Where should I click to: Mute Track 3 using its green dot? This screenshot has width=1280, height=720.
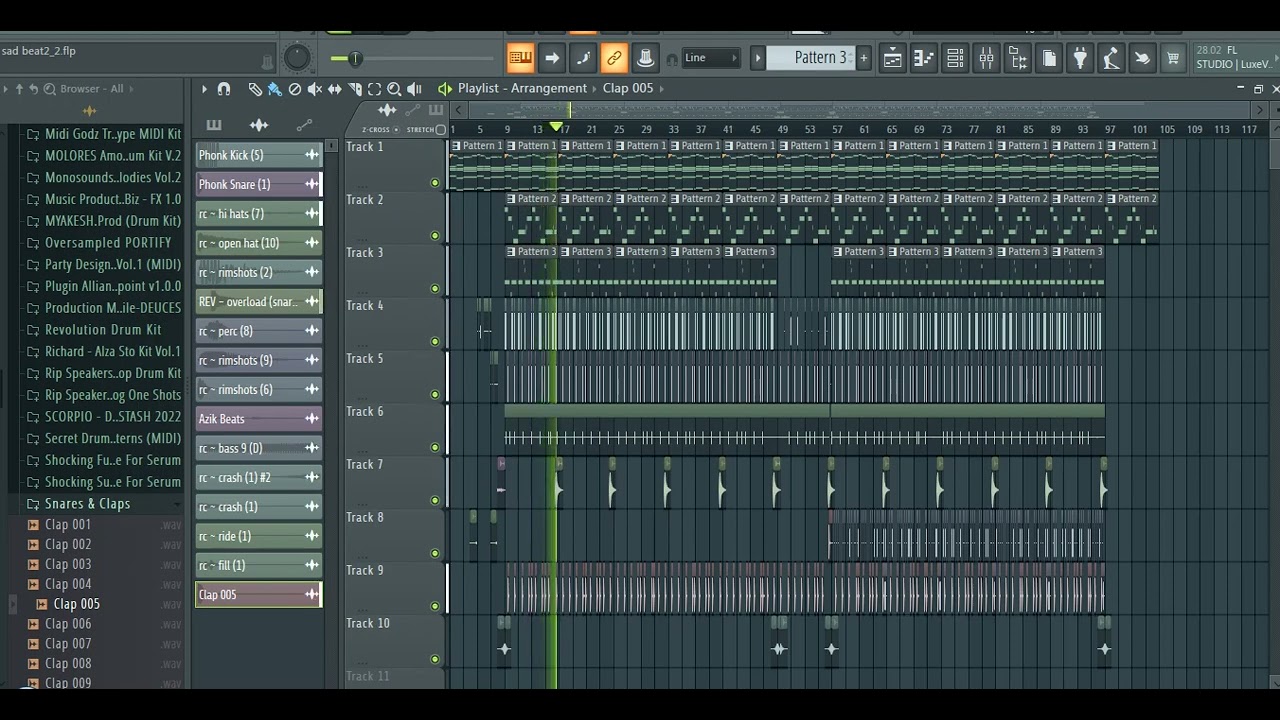pyautogui.click(x=435, y=289)
